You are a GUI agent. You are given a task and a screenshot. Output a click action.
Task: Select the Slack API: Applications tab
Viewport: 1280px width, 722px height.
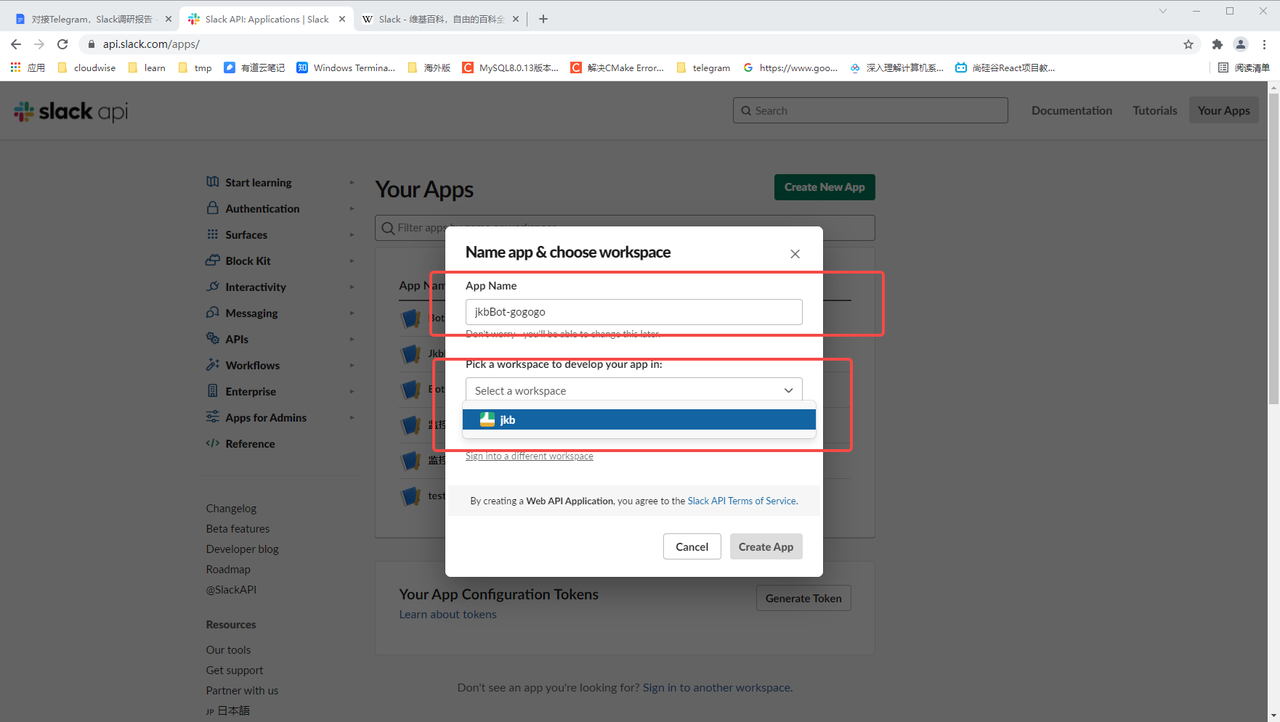pyautogui.click(x=266, y=19)
